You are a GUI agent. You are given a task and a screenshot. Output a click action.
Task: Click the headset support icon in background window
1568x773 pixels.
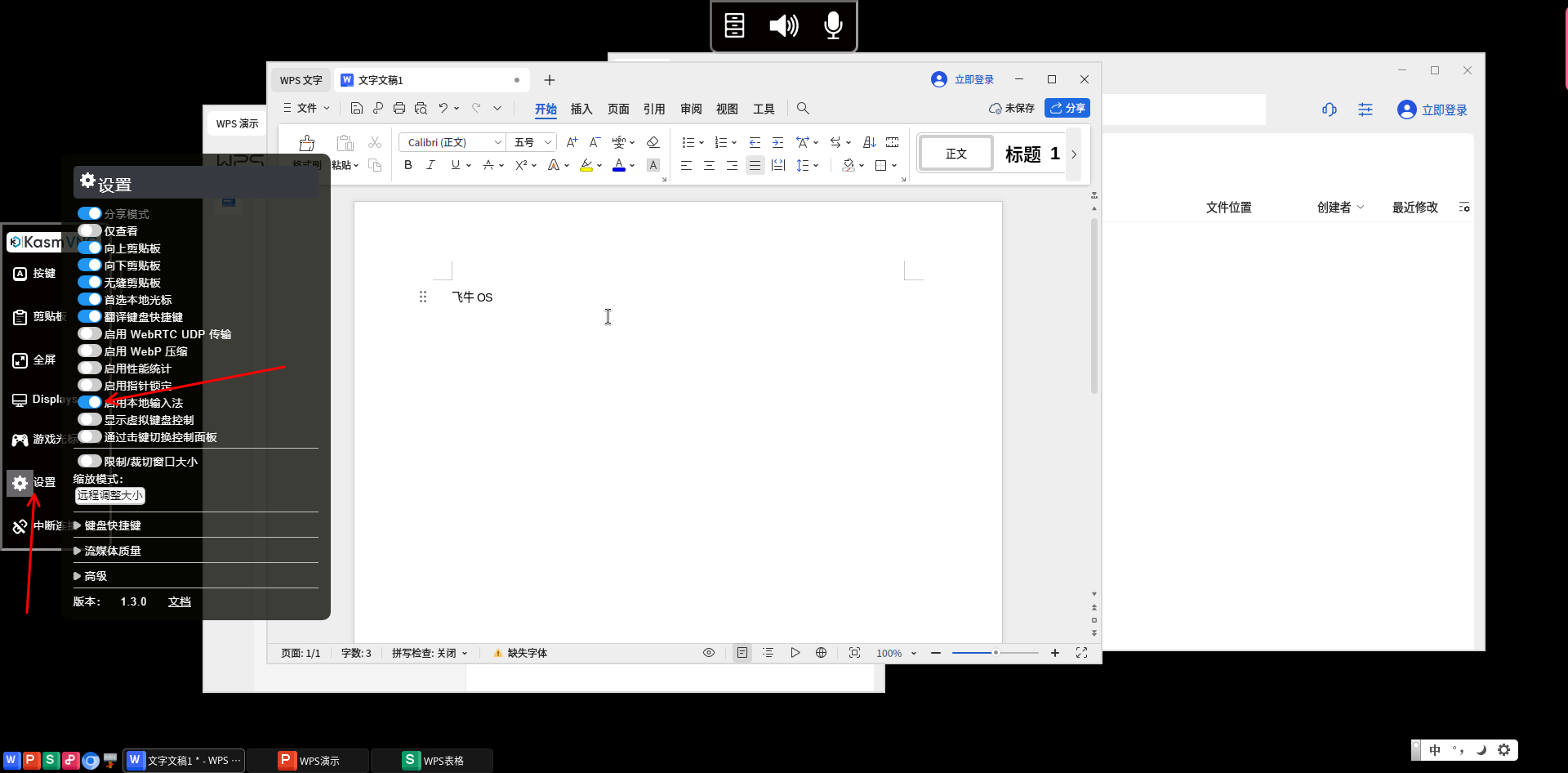click(x=1330, y=109)
